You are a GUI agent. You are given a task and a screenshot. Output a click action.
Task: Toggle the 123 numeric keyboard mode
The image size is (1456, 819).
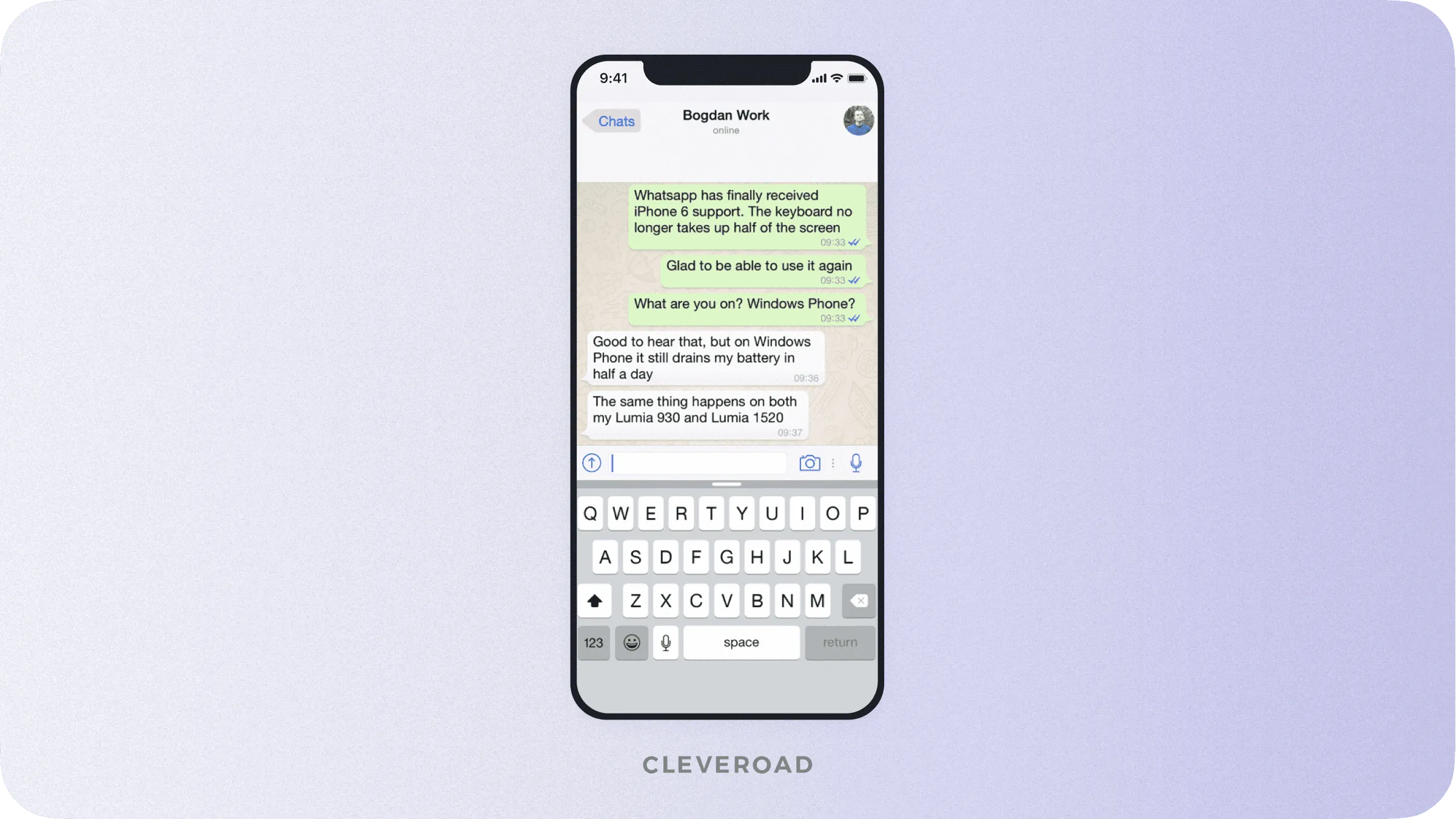[594, 642]
